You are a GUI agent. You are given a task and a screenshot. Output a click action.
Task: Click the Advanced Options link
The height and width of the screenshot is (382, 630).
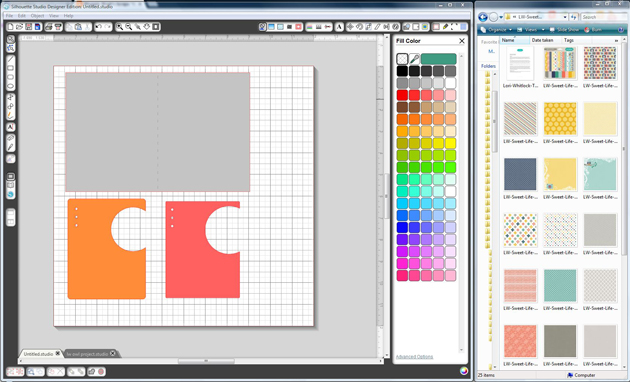click(x=414, y=357)
